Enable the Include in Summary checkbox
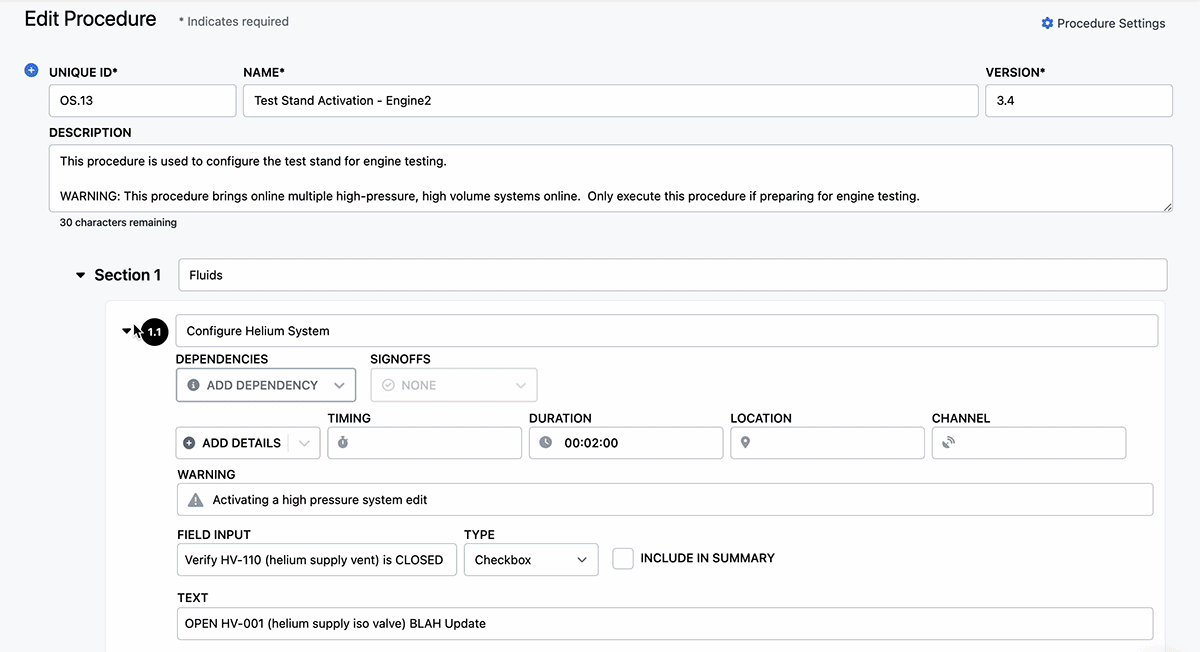Screen dimensions: 1200x652 623,559
